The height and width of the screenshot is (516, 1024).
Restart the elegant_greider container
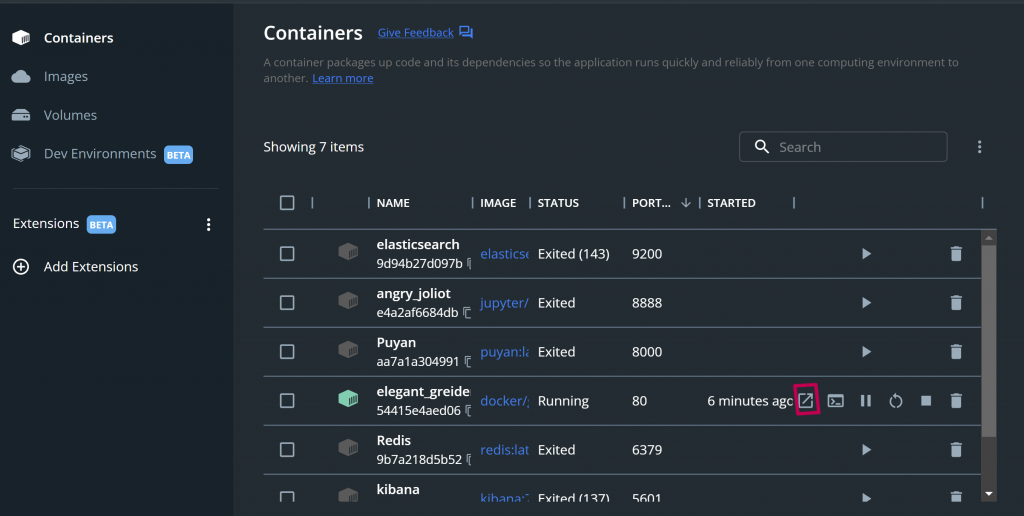click(896, 400)
